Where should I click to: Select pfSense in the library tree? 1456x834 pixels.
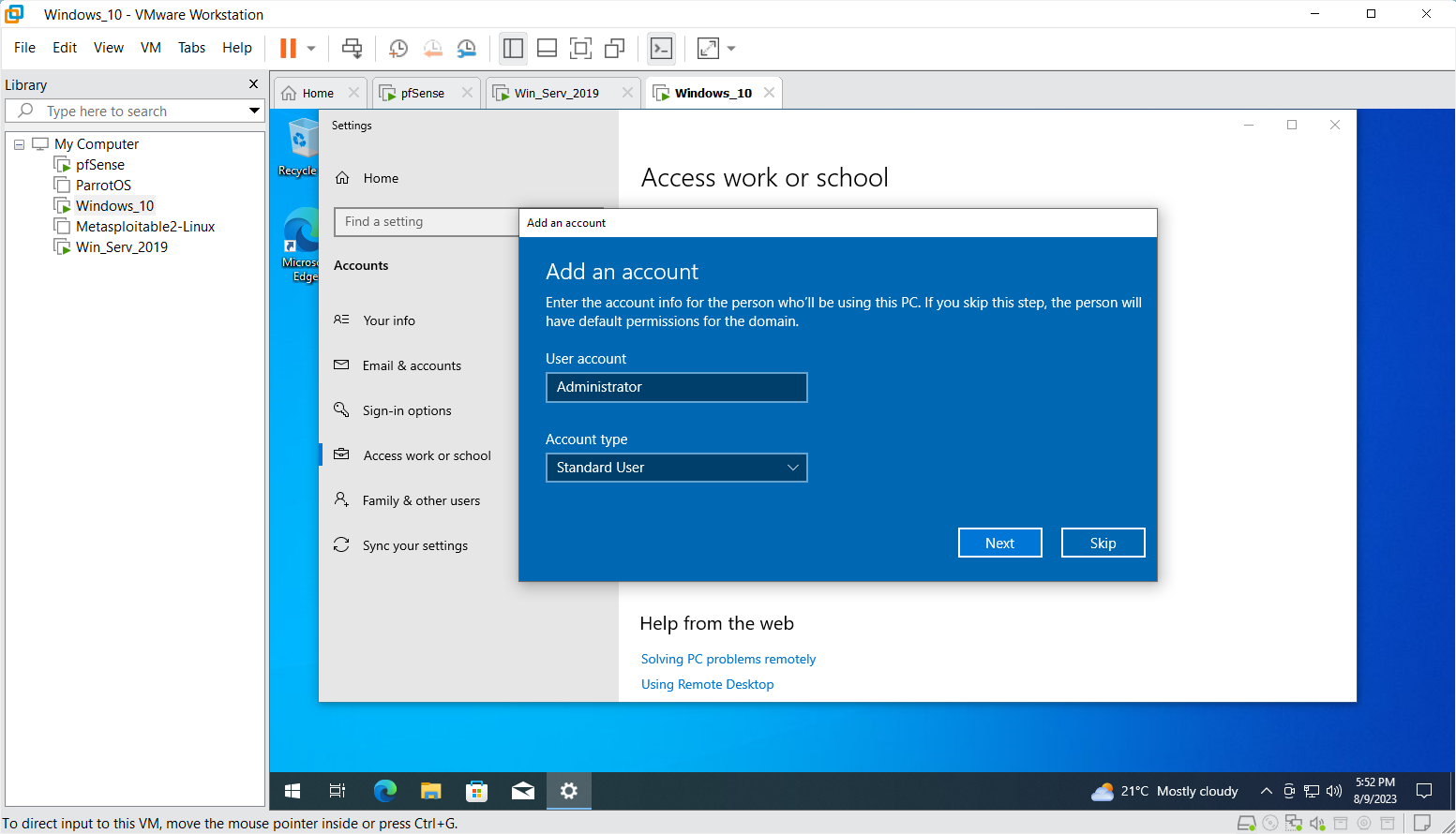point(100,165)
